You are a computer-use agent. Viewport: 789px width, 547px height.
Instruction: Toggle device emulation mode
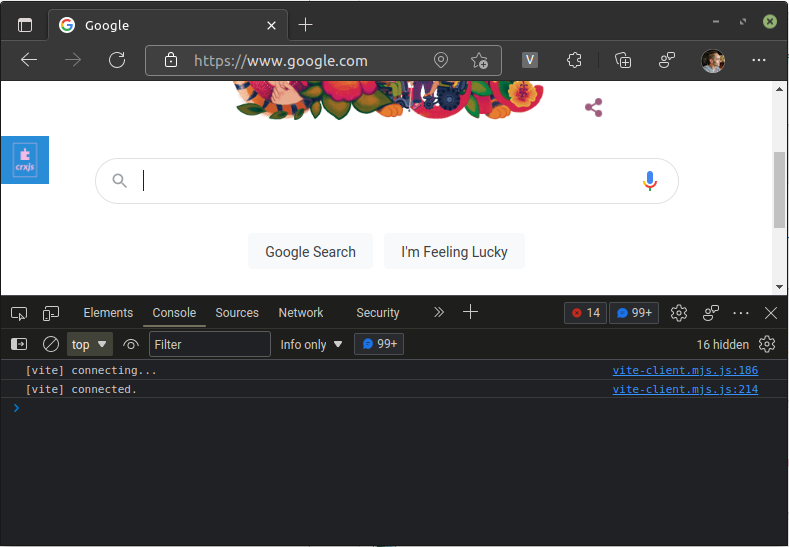51,314
